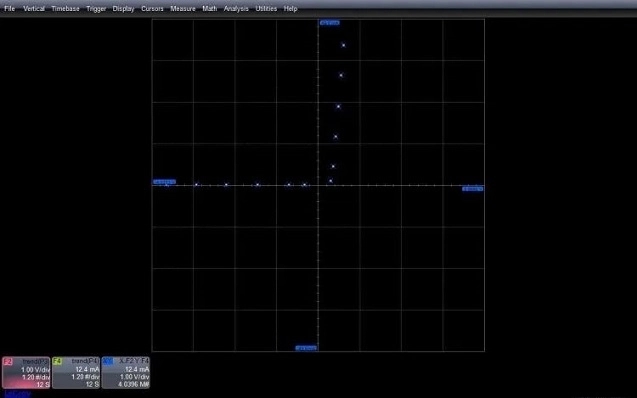Open the Utilities menu
The image size is (637, 398).
pyautogui.click(x=266, y=9)
